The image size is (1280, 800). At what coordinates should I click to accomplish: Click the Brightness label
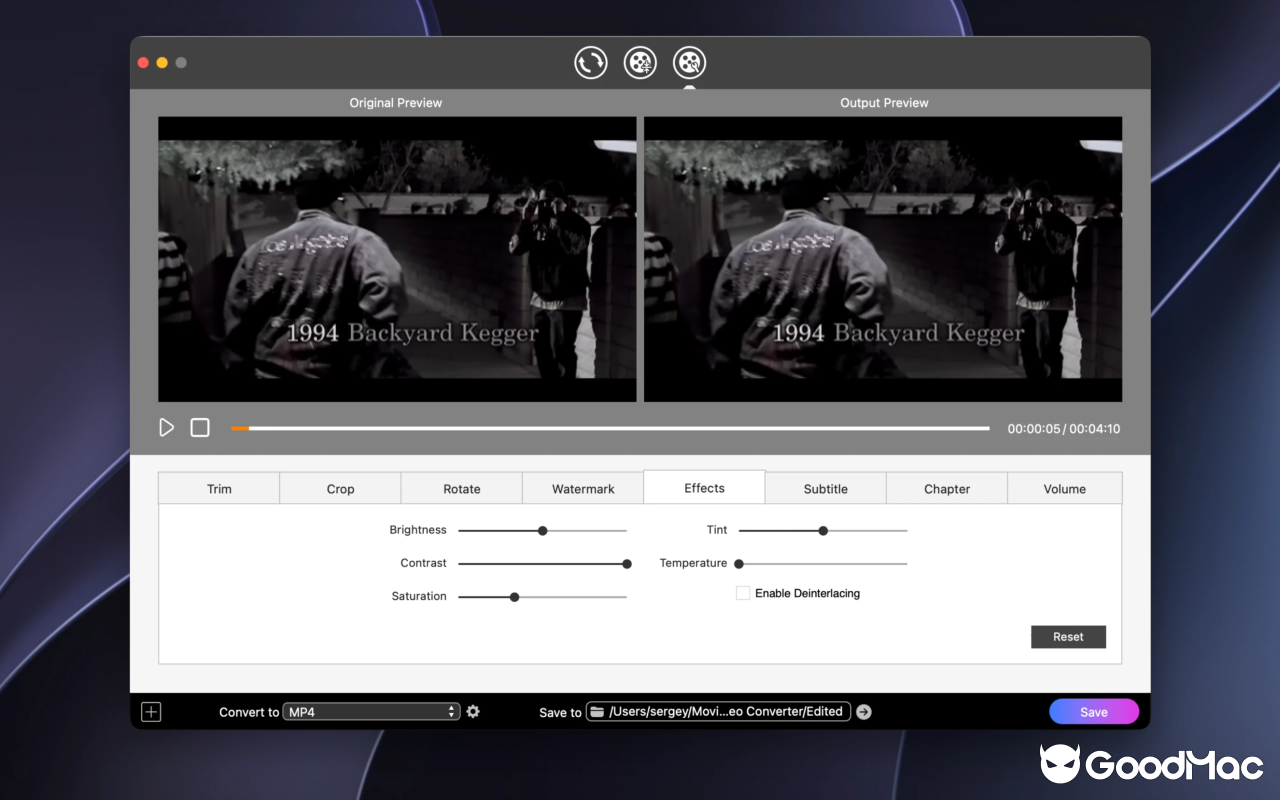pyautogui.click(x=418, y=530)
